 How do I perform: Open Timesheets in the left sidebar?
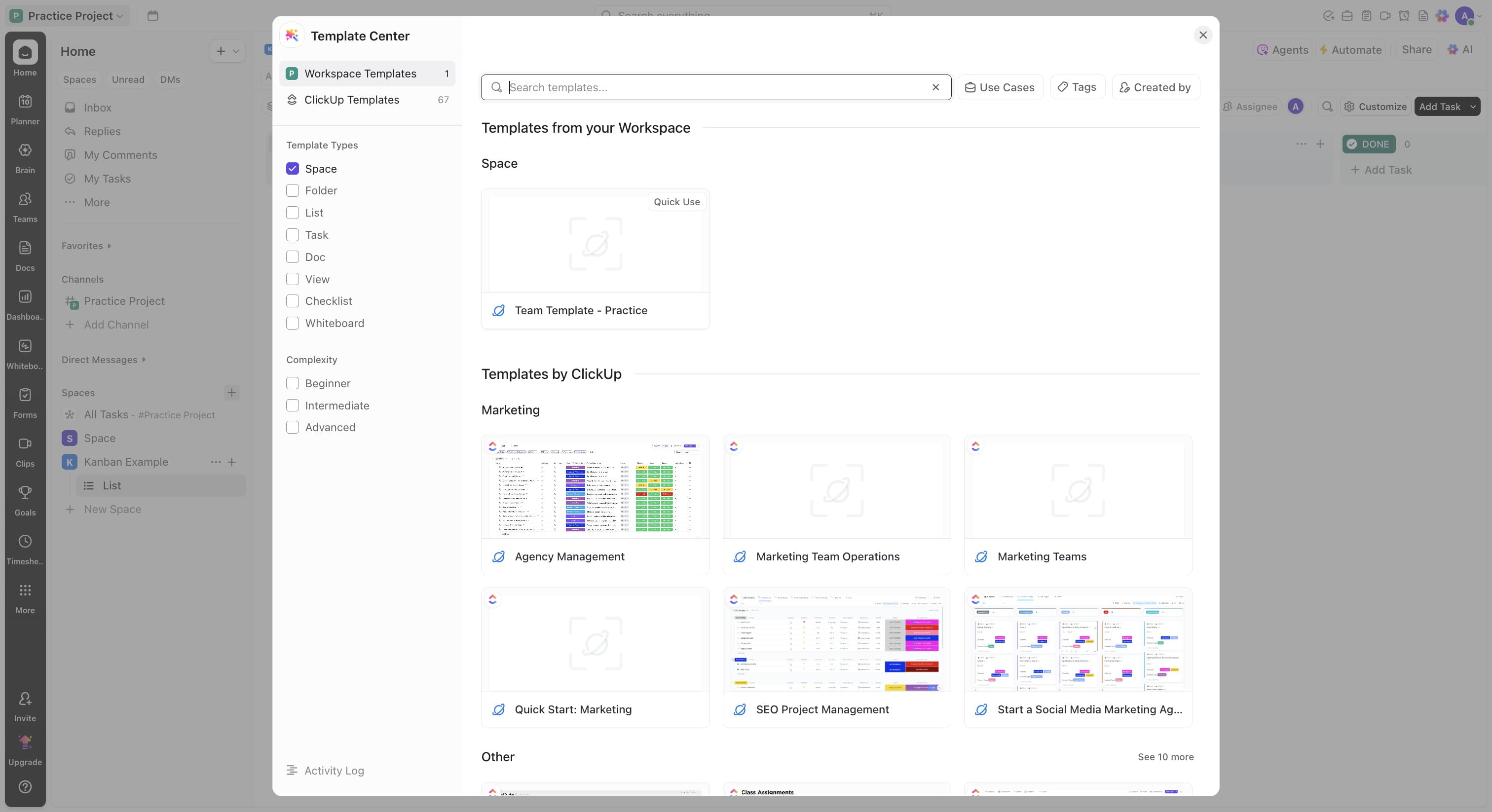25,549
